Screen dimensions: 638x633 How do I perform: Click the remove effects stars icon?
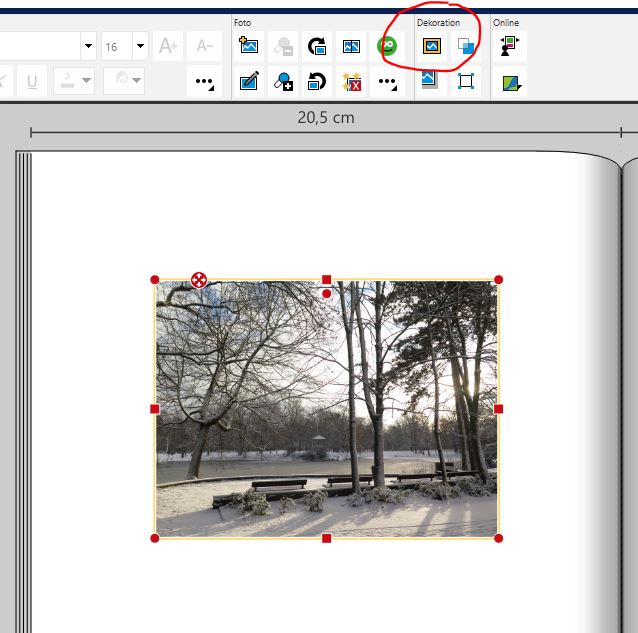pos(351,81)
